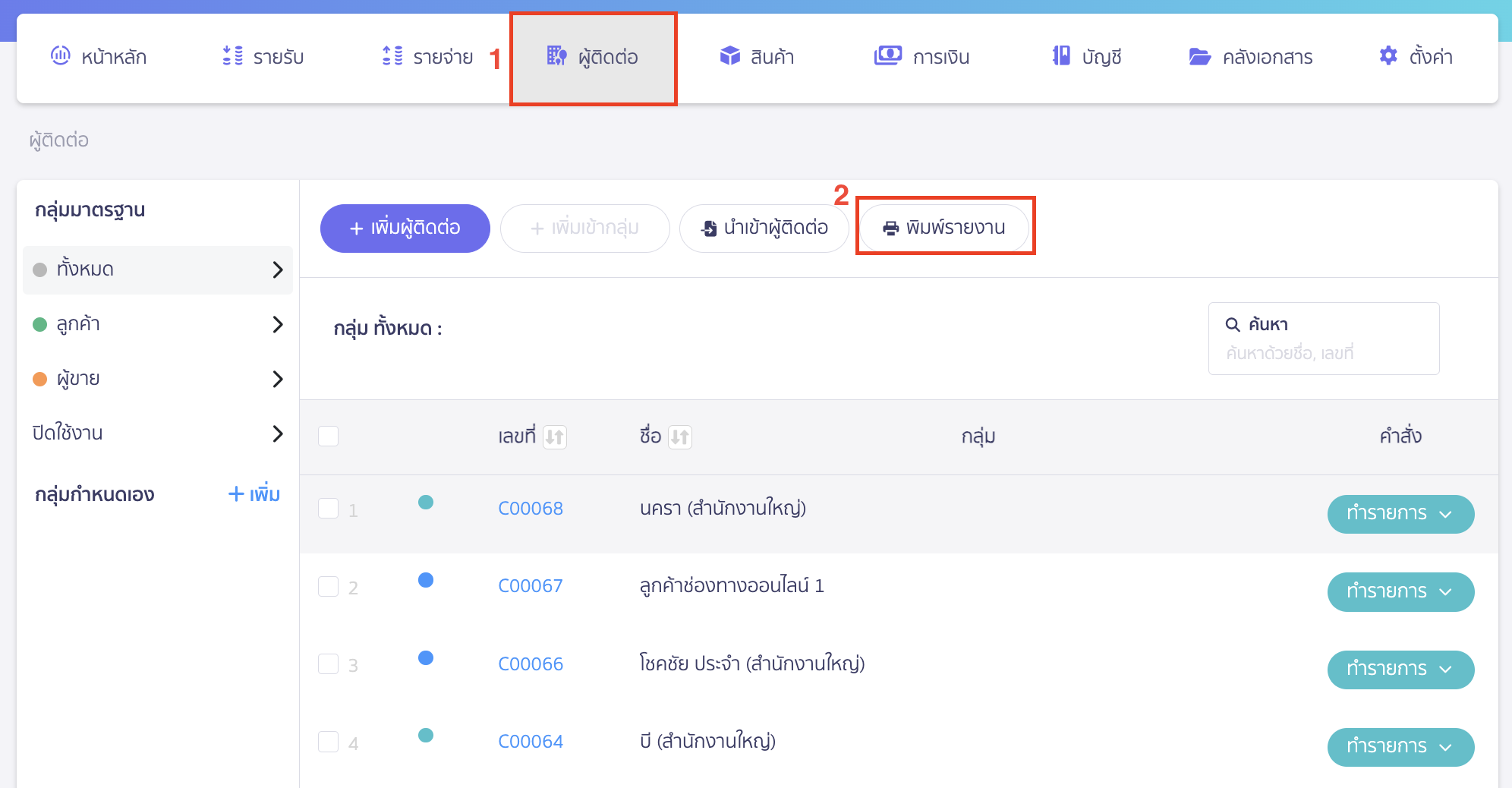Click the expenses list icon
This screenshot has height=788, width=1512.
pyautogui.click(x=392, y=56)
